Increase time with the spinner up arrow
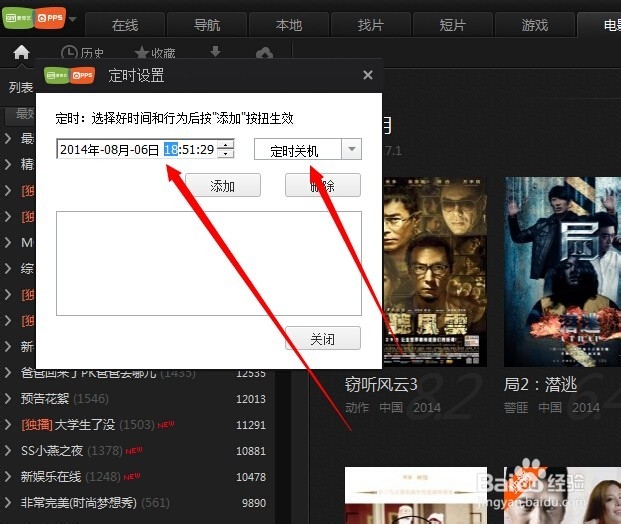 [x=226, y=144]
